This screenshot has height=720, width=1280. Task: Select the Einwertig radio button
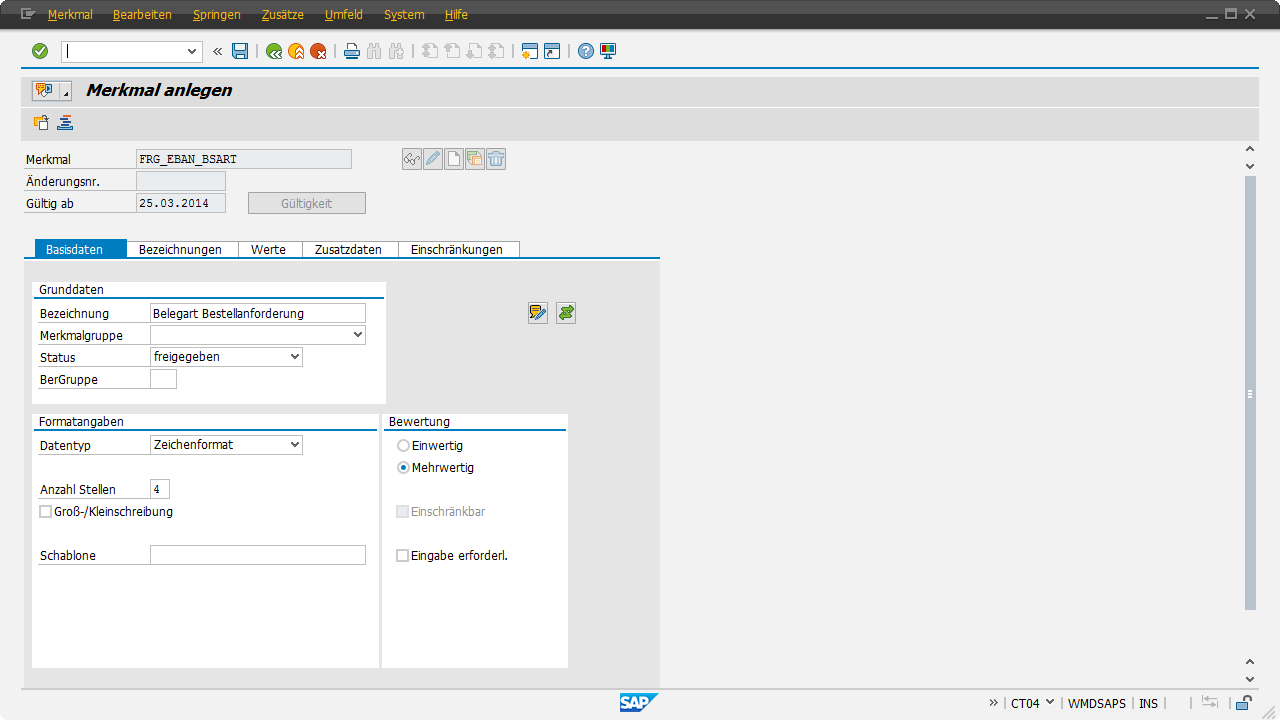404,446
